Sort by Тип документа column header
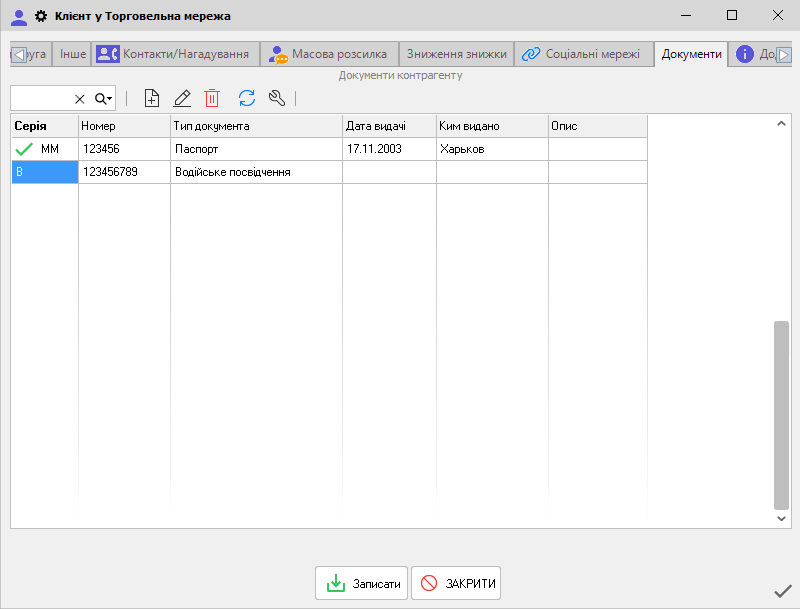Image resolution: width=800 pixels, height=609 pixels. pyautogui.click(x=256, y=126)
